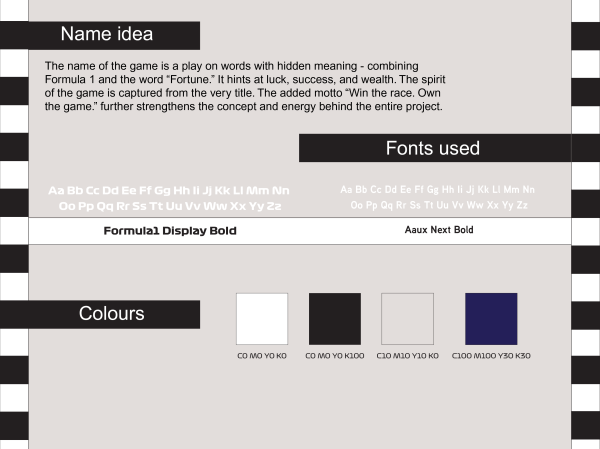Viewport: 600px width, 449px height.
Task: Pick the light grey colour swatch
Action: 408,318
